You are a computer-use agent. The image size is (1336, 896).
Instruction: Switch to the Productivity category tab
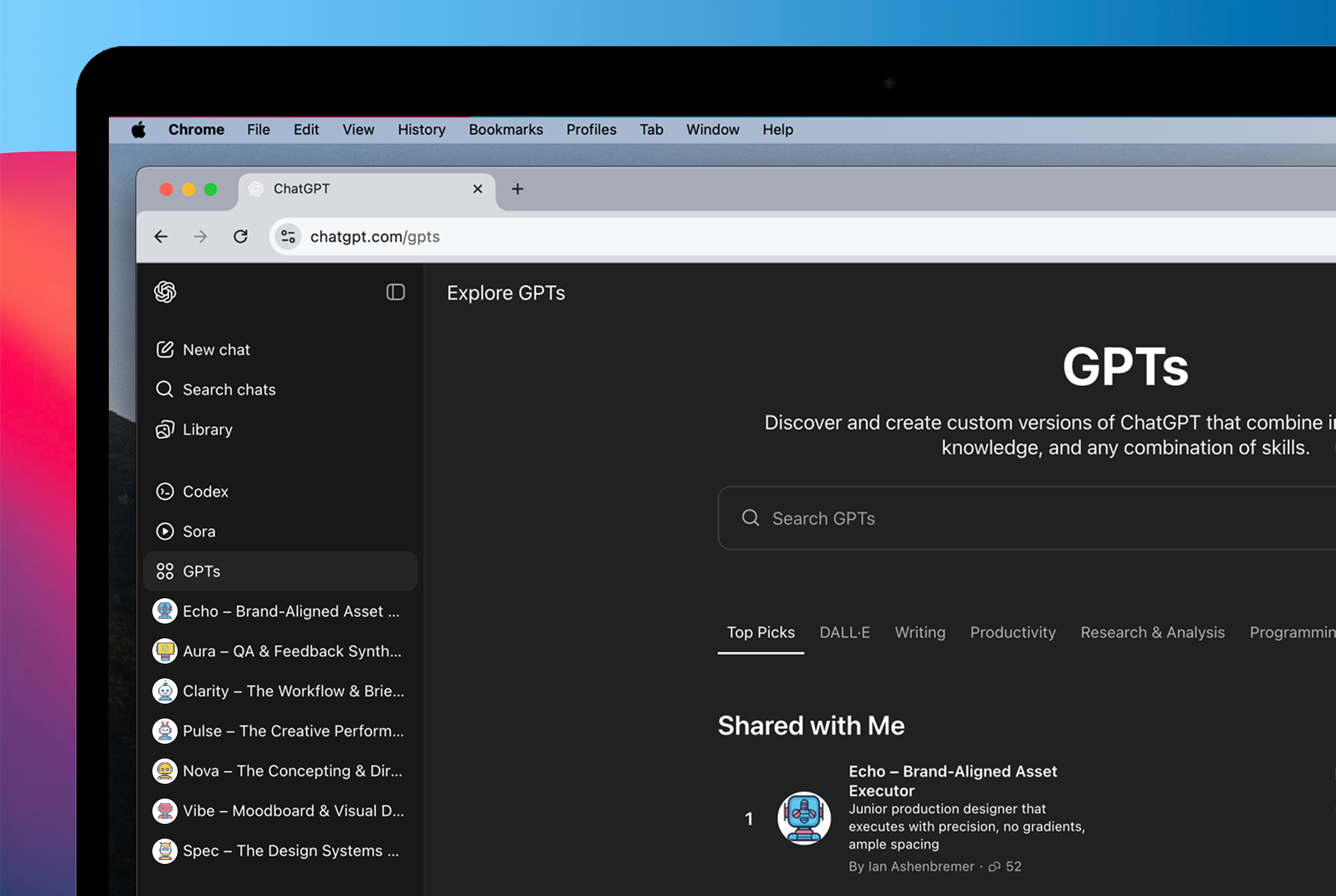tap(1013, 632)
